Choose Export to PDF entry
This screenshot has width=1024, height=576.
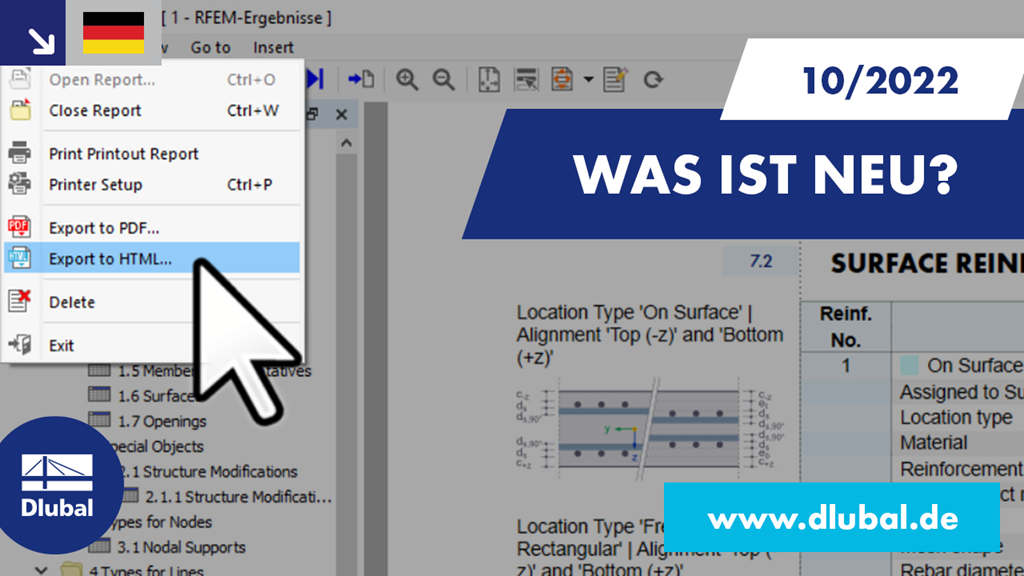[x=152, y=228]
